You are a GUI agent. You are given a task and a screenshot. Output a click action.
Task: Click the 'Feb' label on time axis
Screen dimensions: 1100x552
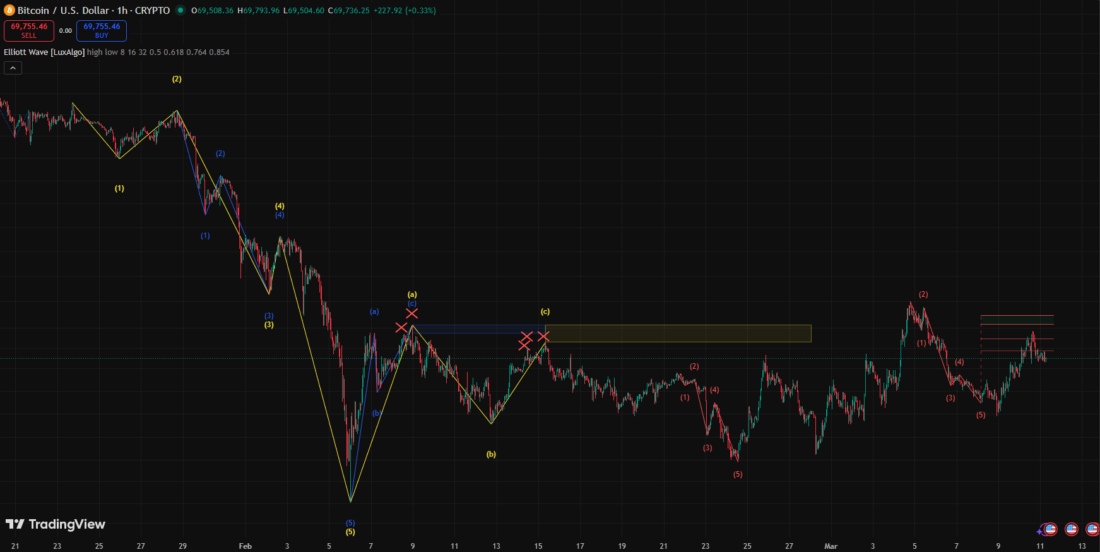point(245,546)
